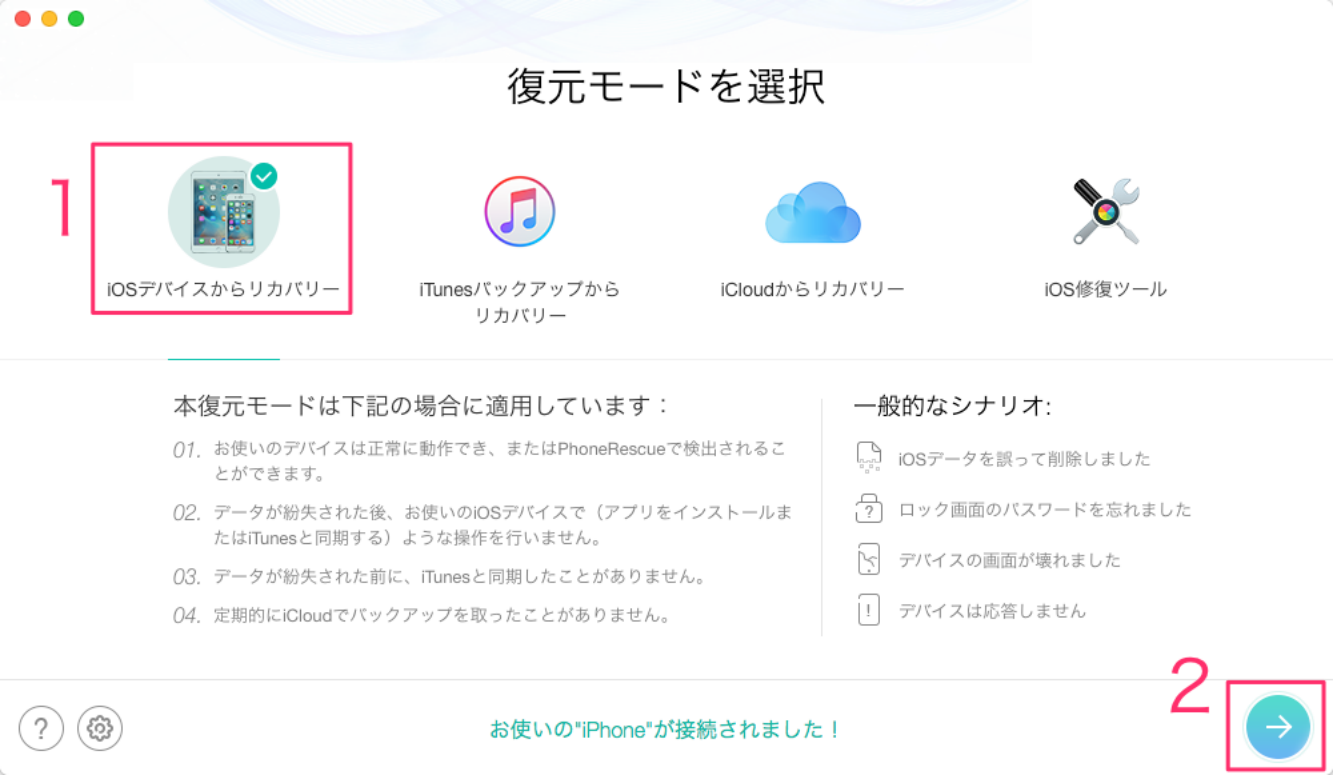Click text 'デバイスの画面が壊れました'
This screenshot has width=1334, height=776.
[x=1009, y=560]
